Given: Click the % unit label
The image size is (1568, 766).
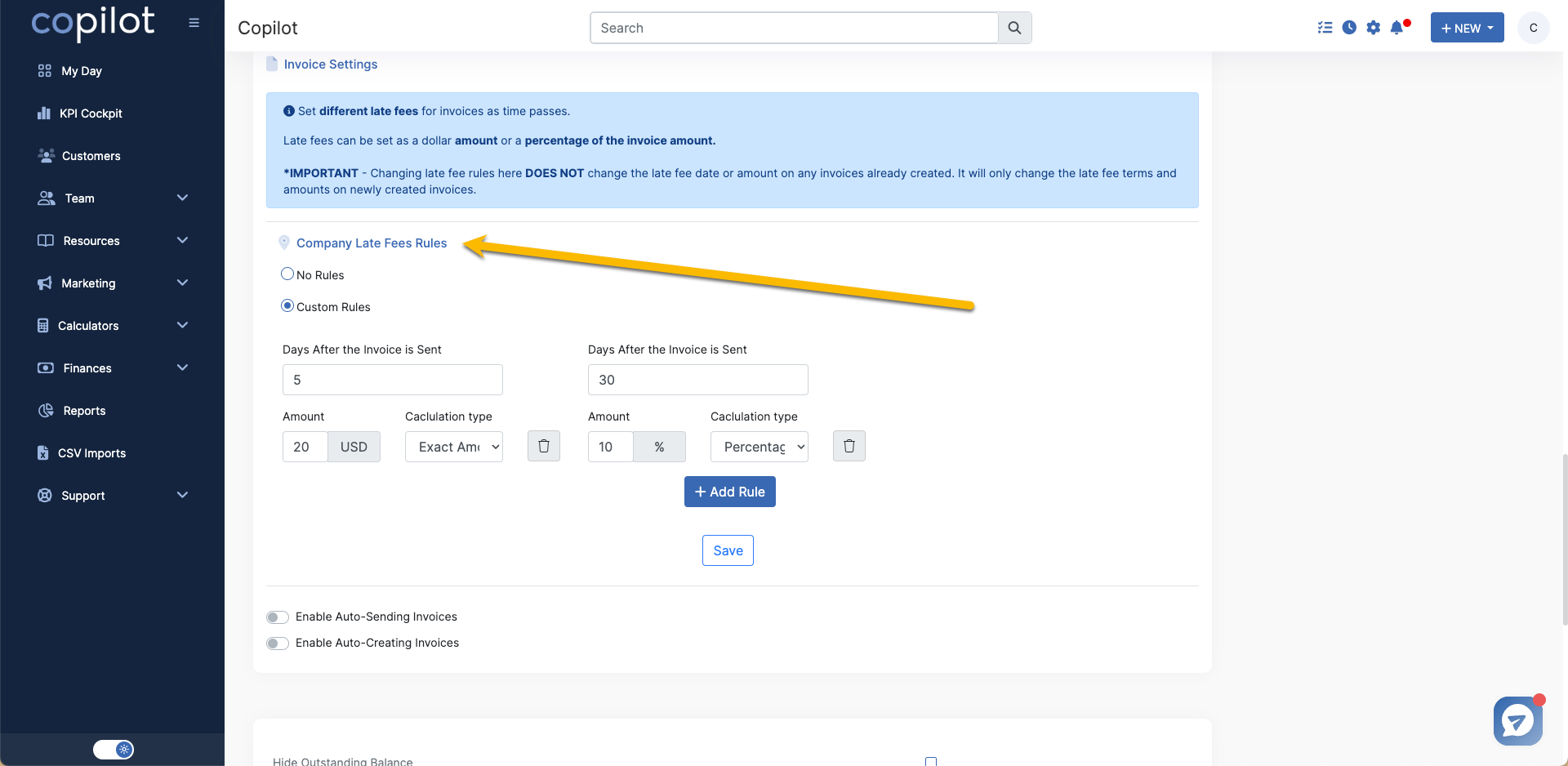Looking at the screenshot, I should 659,447.
